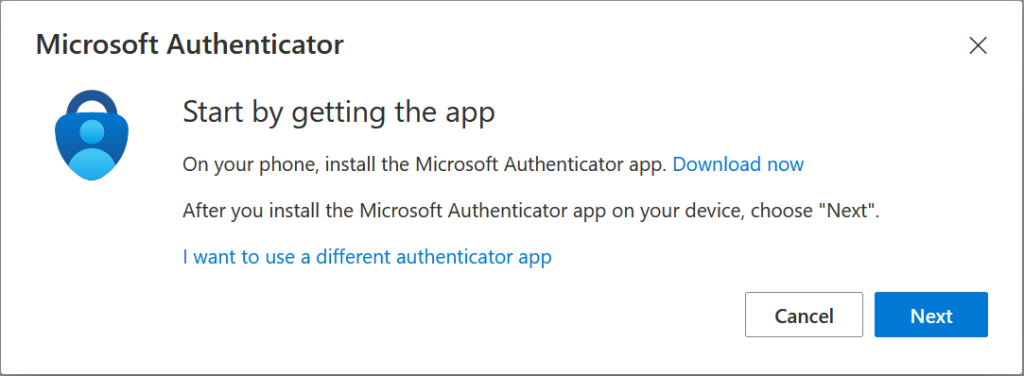Viewport: 1024px width, 376px height.
Task: Click the person figure inside the lock icon
Action: tap(91, 149)
